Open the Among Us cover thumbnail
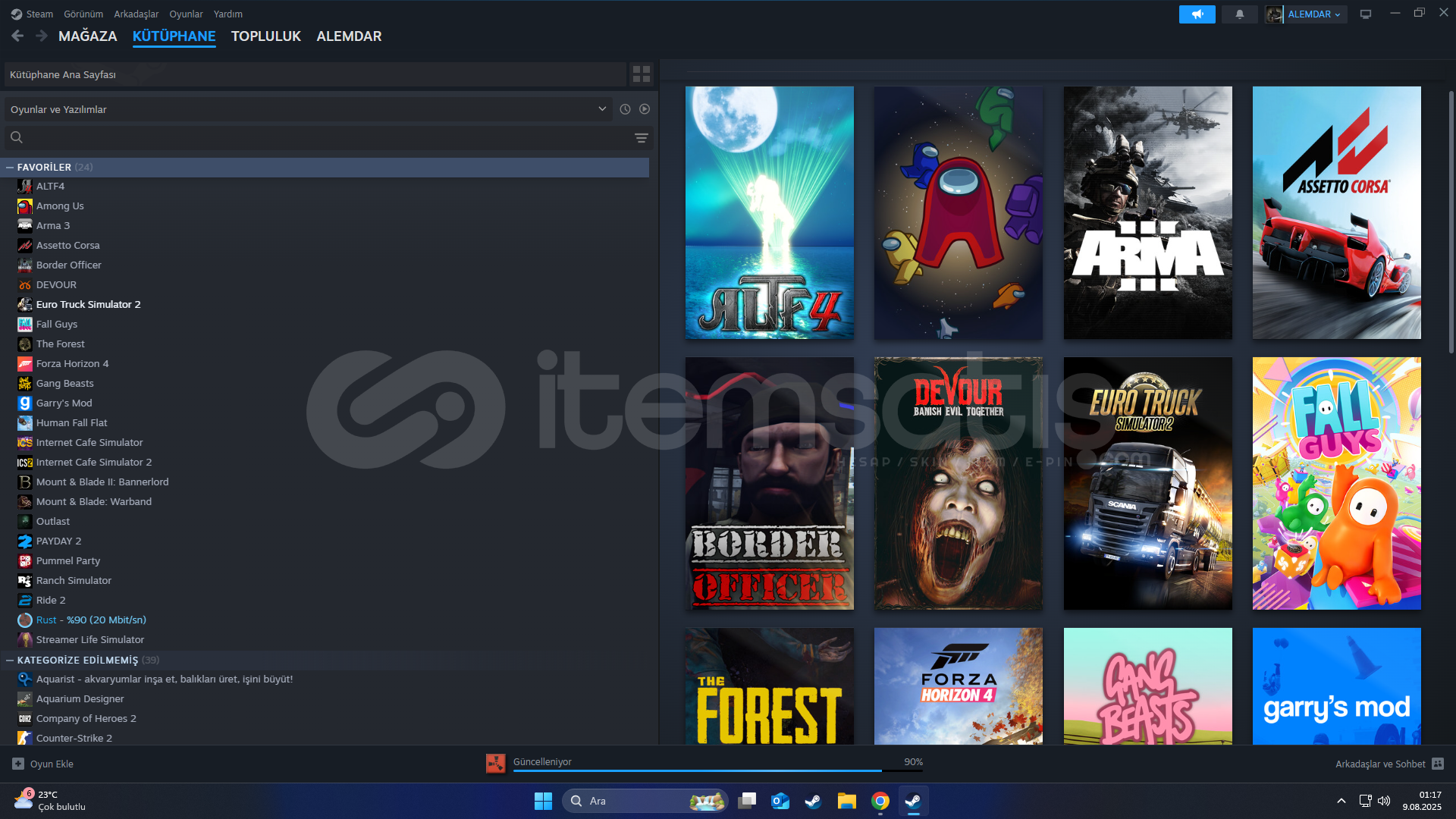 959,212
